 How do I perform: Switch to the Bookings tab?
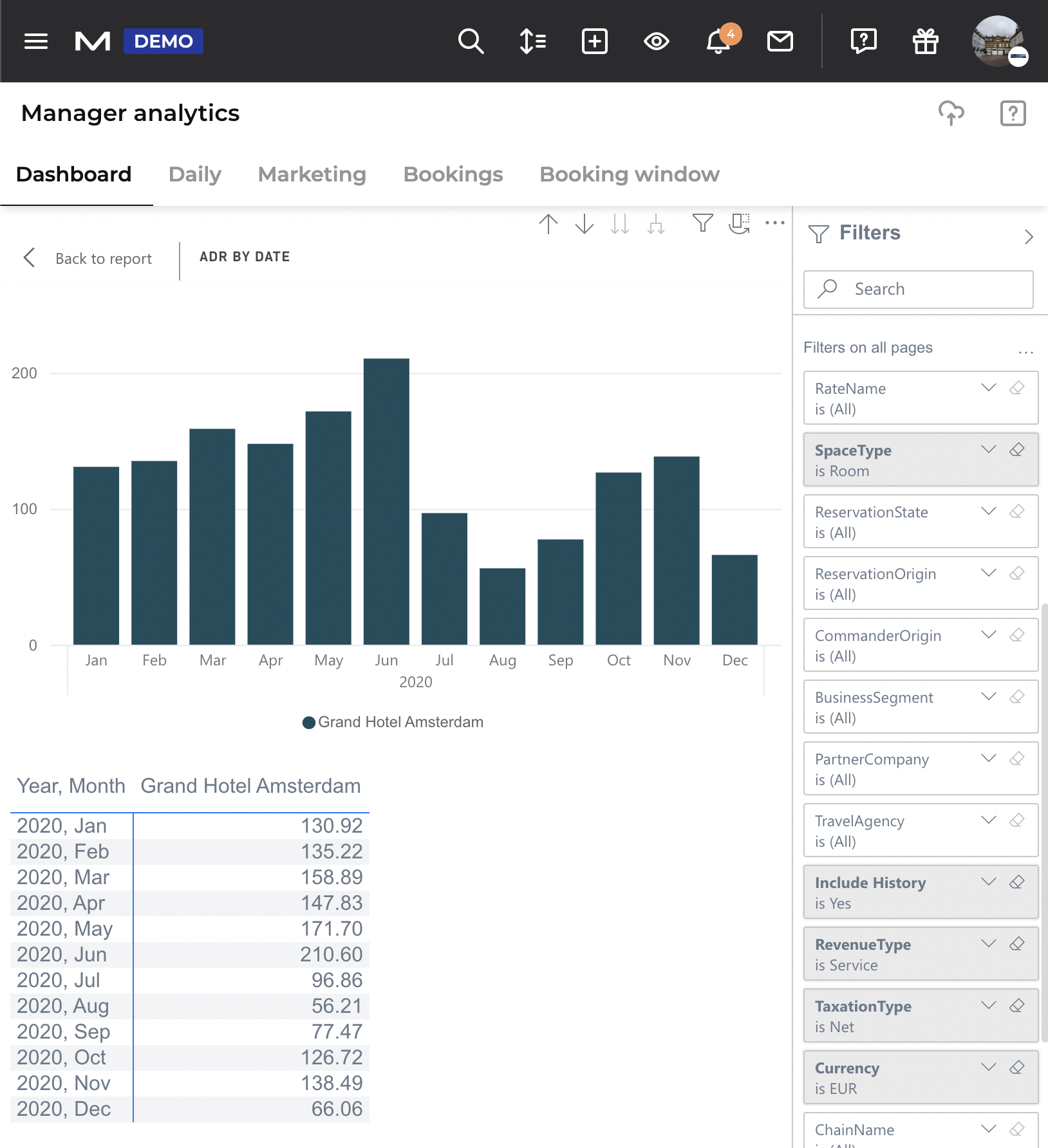[x=453, y=174]
